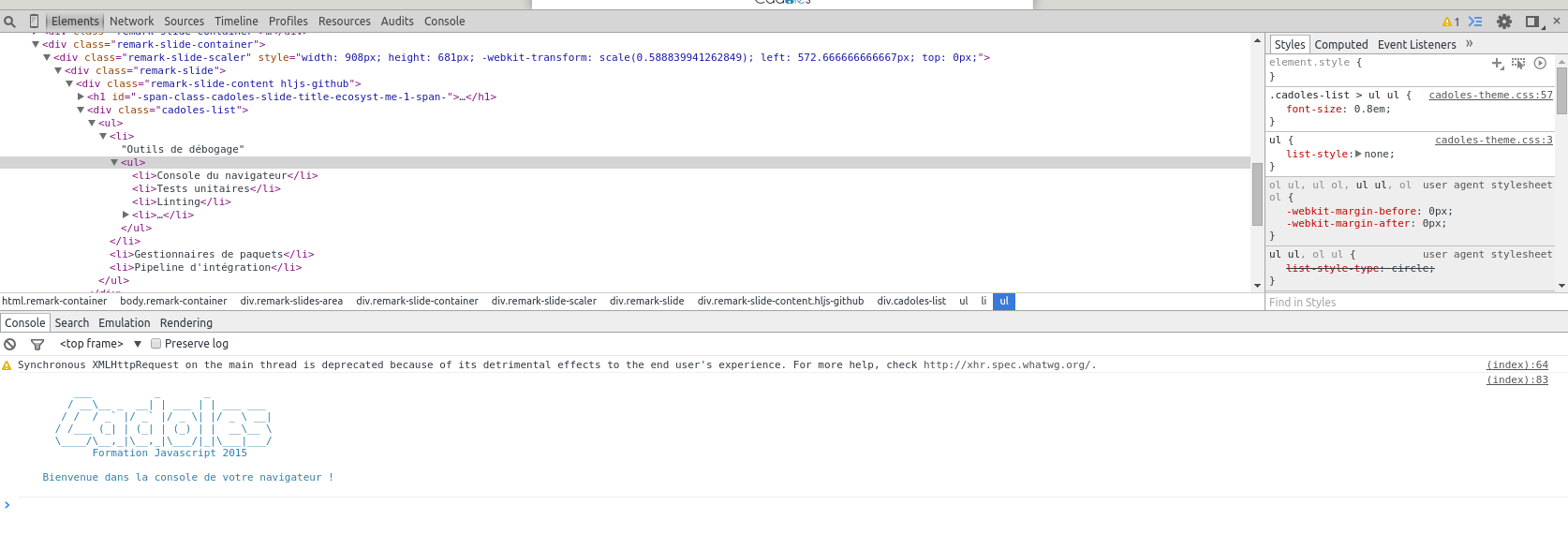The image size is (1568, 535).
Task: Expand the h1 title element
Action: click(x=81, y=97)
